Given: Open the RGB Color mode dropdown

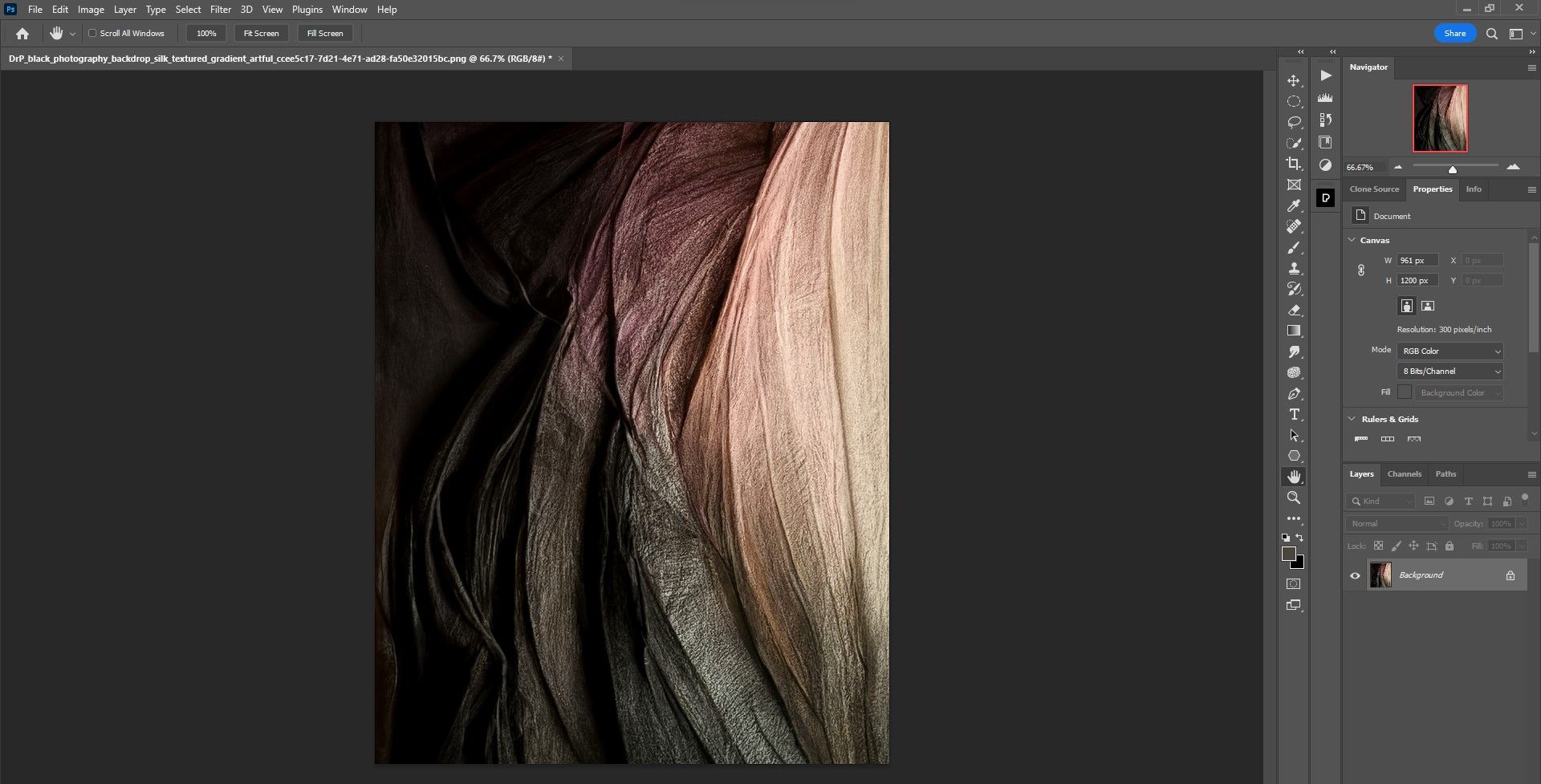Looking at the screenshot, I should coord(1450,351).
